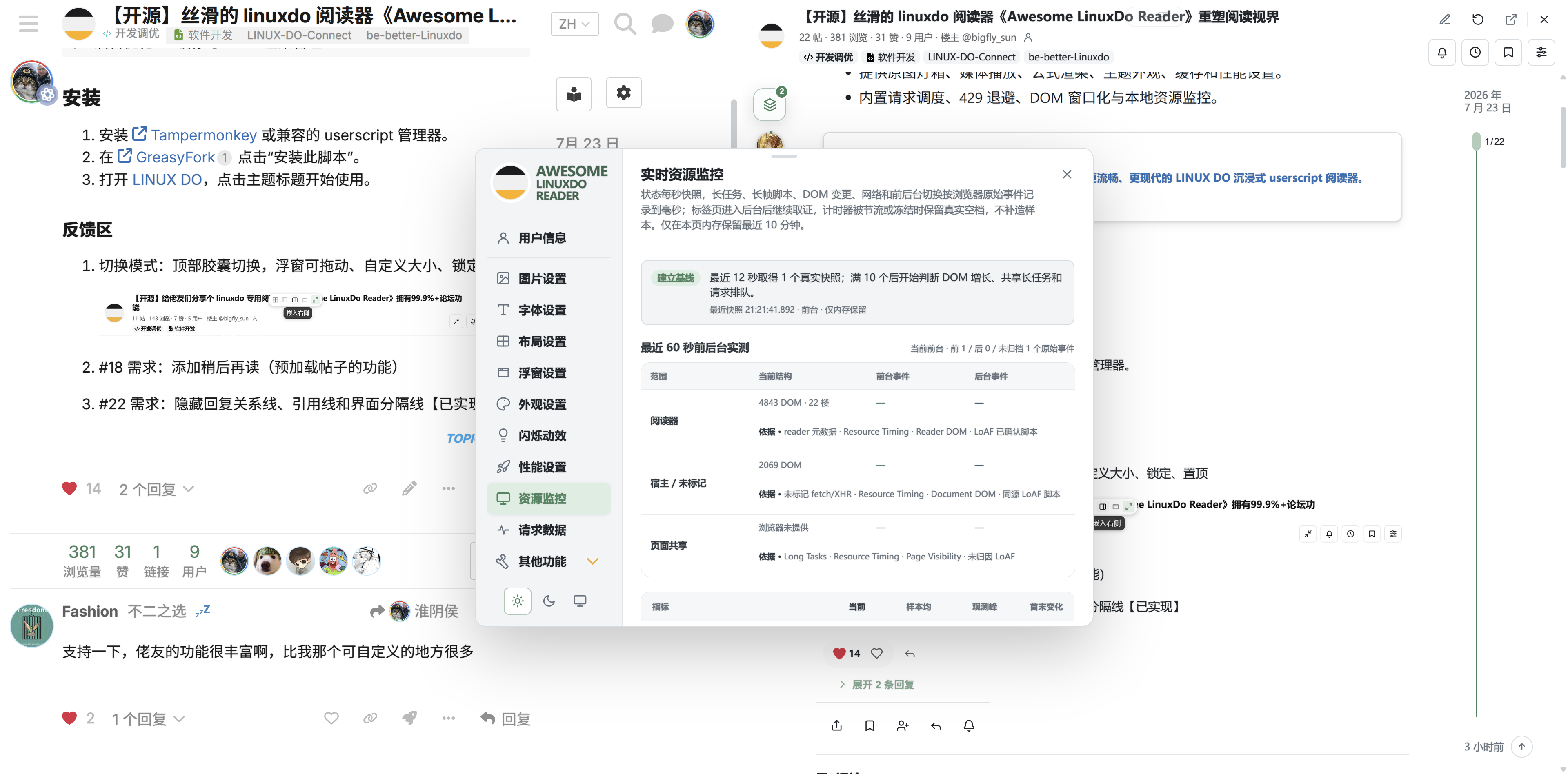The image size is (1568, 774).
Task: Toggle the red heart with 14 likes on left post
Action: click(x=69, y=488)
